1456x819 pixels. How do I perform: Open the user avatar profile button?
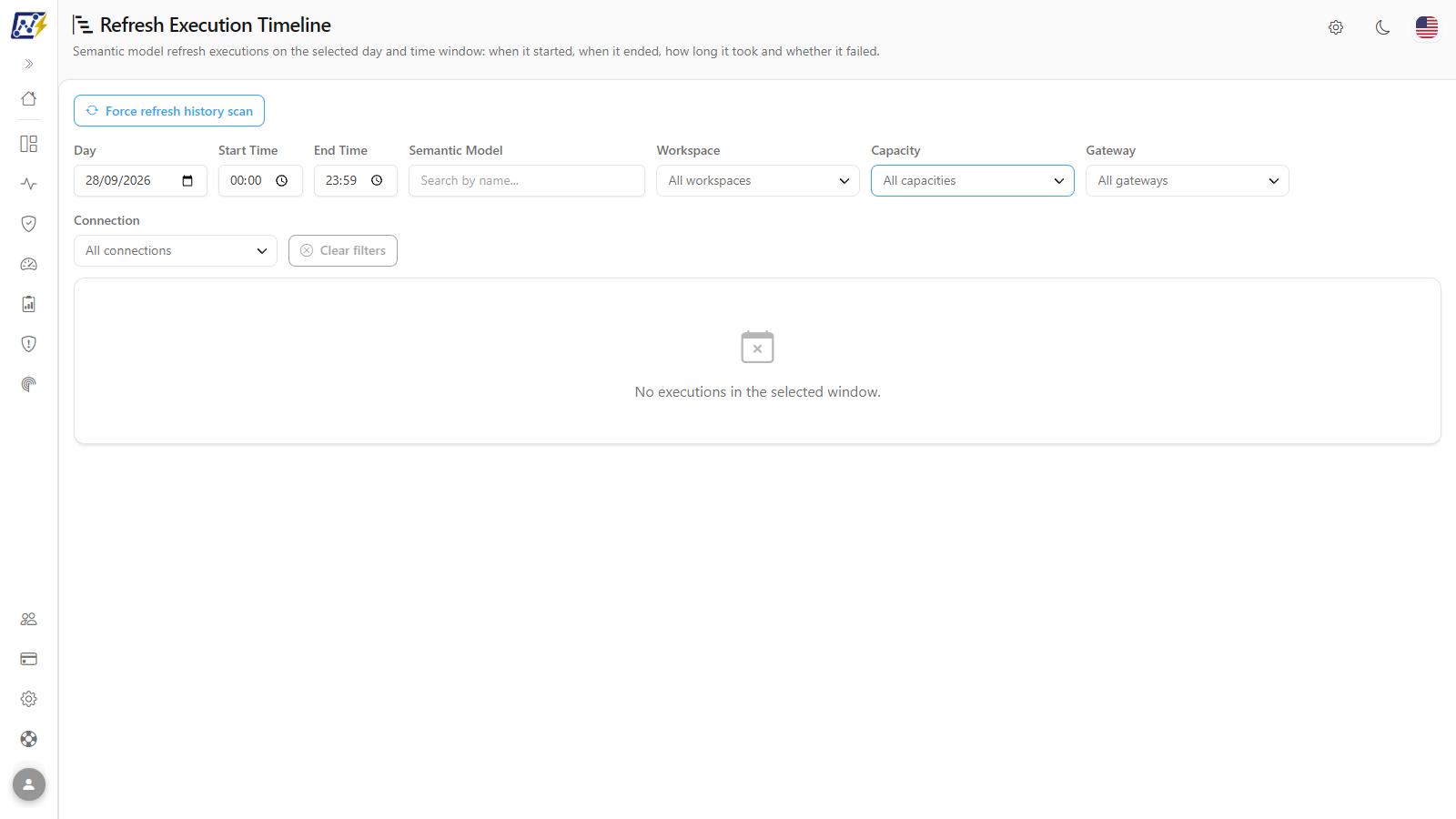29,784
